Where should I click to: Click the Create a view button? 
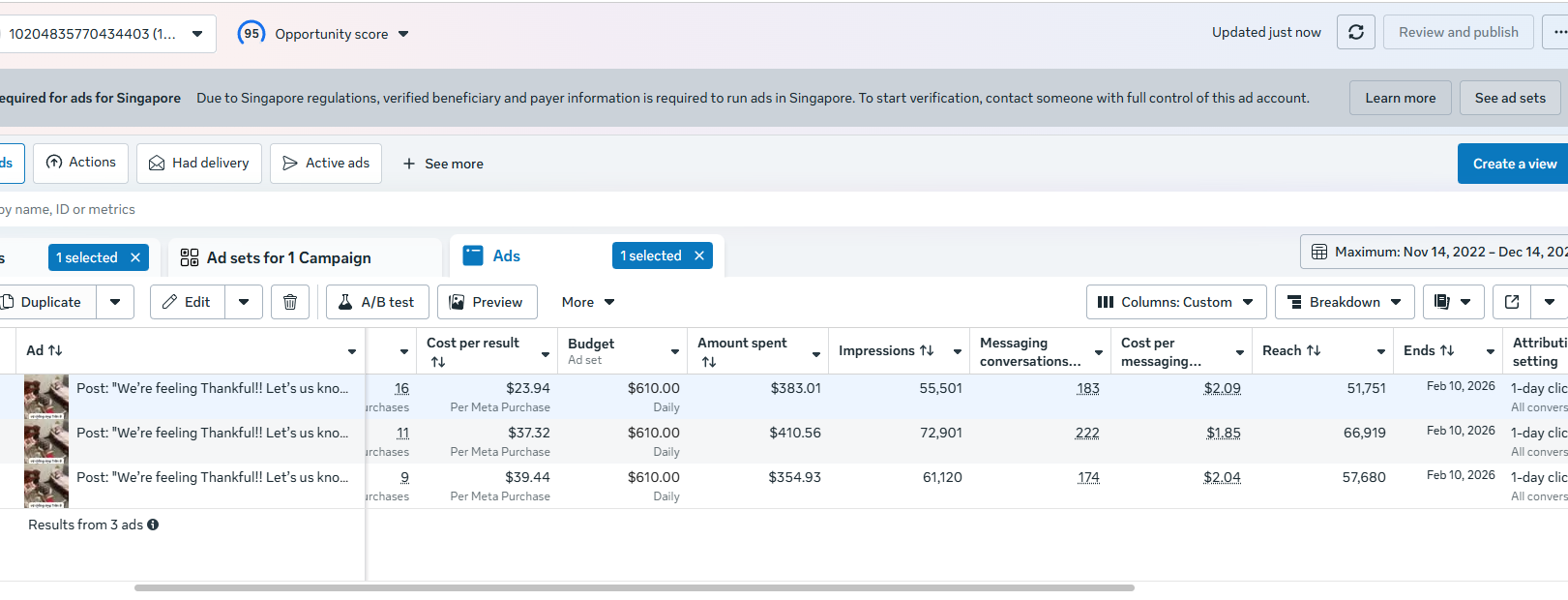1514,164
